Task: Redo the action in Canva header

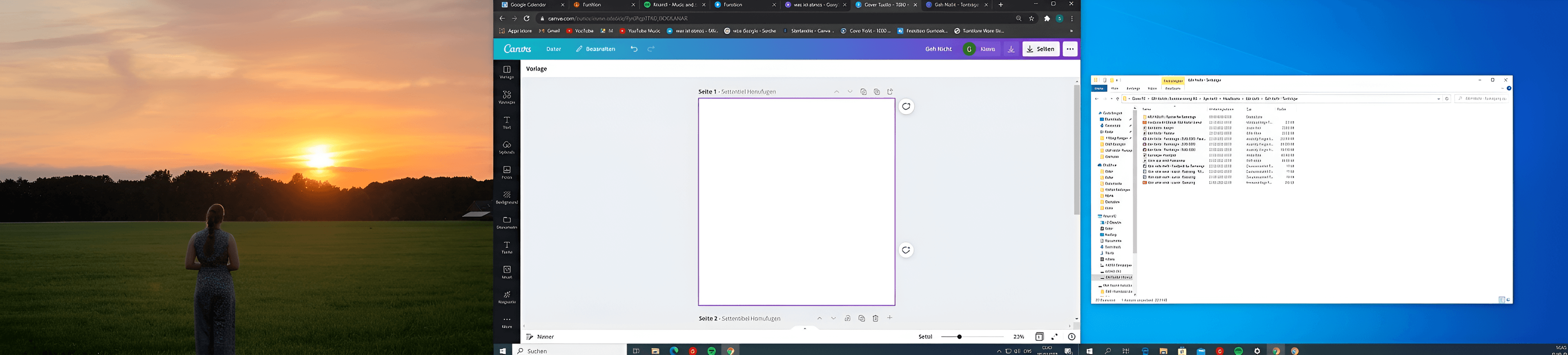Action: pos(651,49)
